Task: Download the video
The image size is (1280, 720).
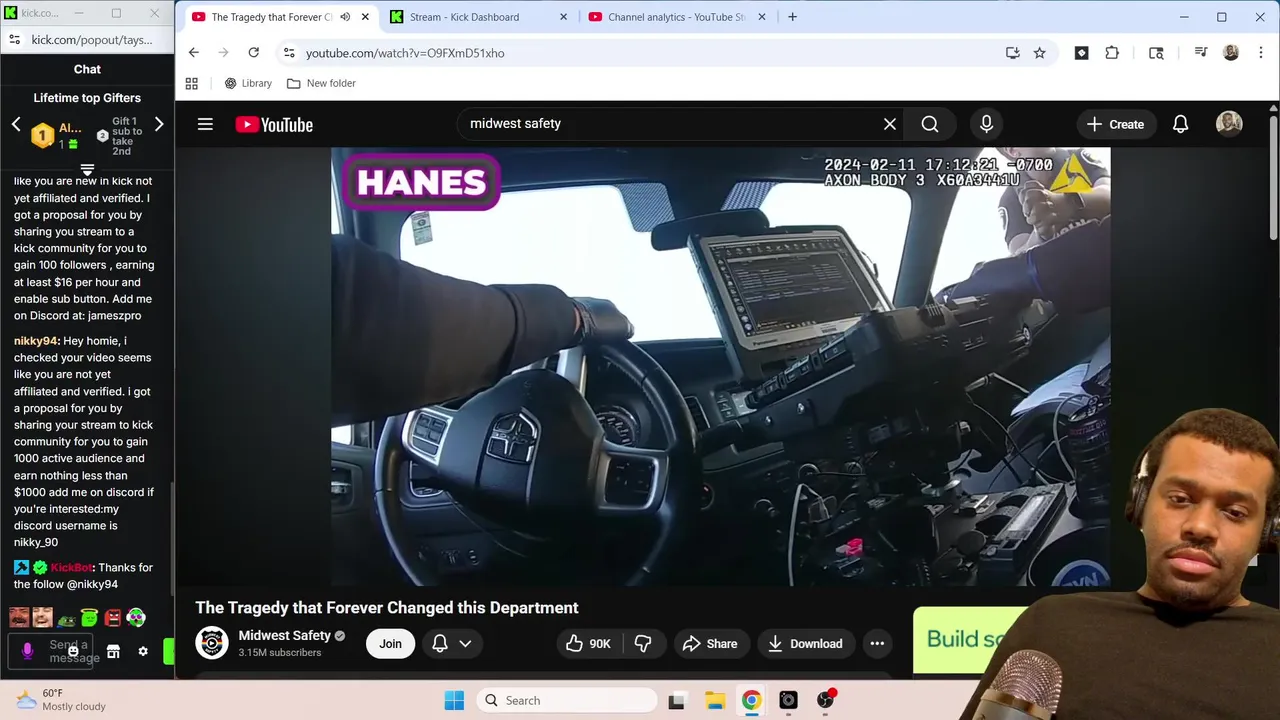Action: click(805, 644)
